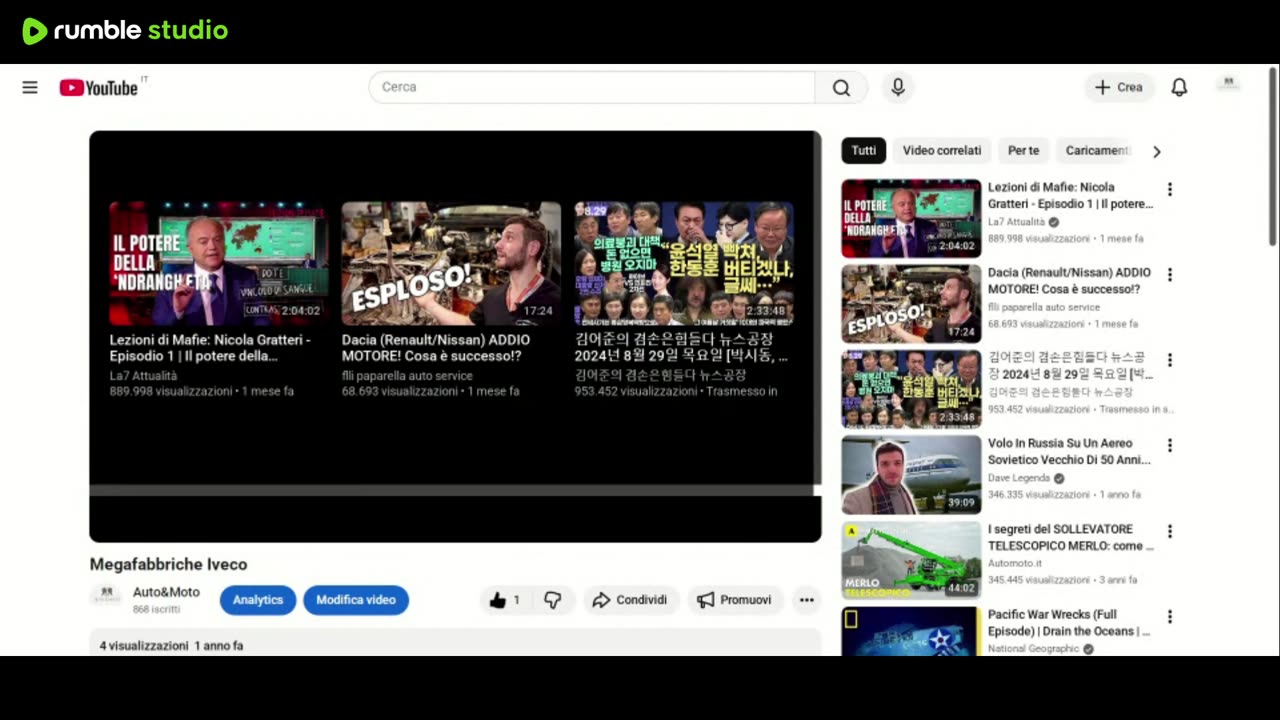Viewport: 1280px width, 720px height.
Task: Open end-screen Dacia ESPLOSO thumbnail
Action: (x=451, y=264)
